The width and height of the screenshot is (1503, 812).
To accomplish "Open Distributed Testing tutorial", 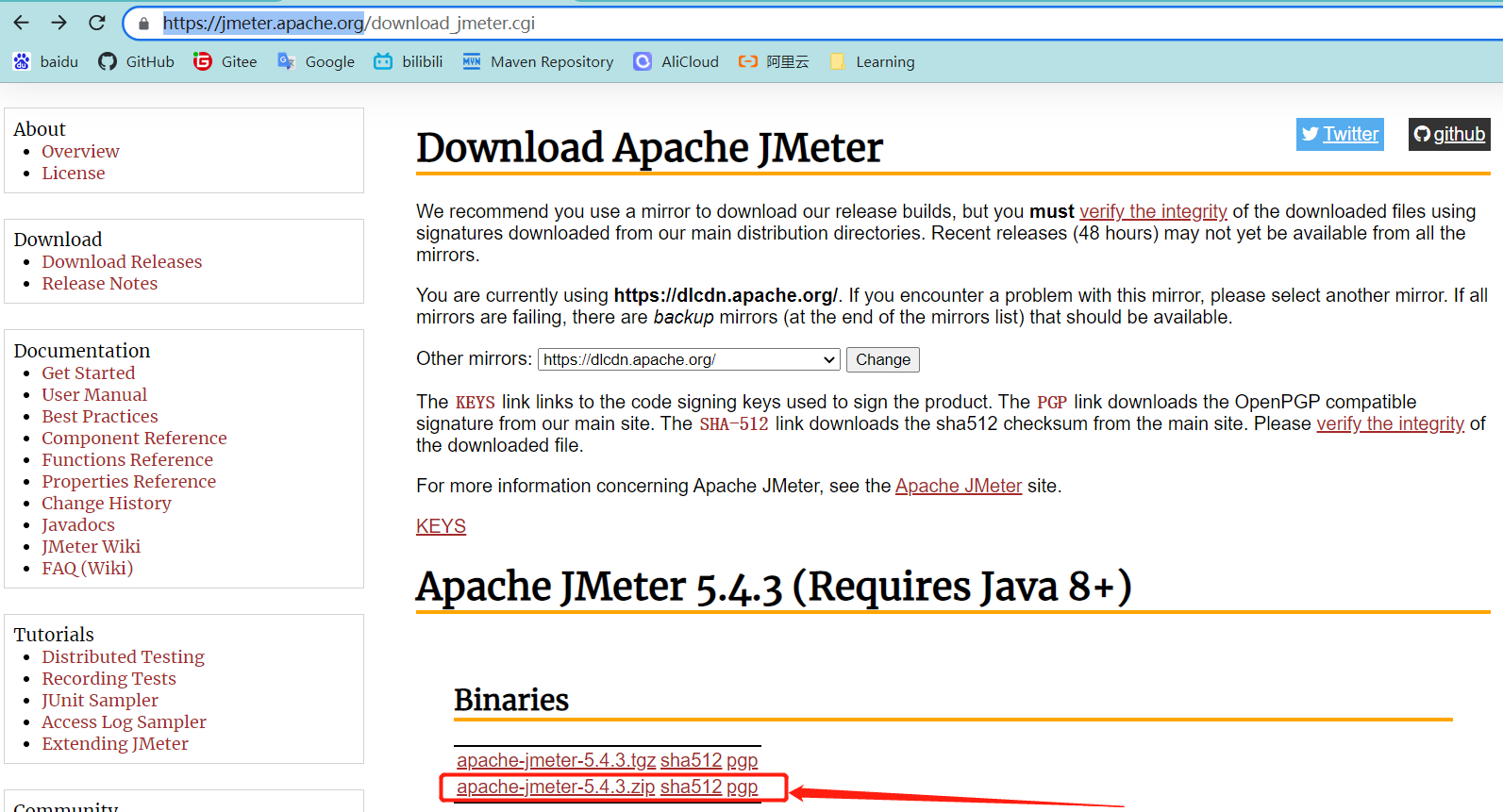I will 124,656.
